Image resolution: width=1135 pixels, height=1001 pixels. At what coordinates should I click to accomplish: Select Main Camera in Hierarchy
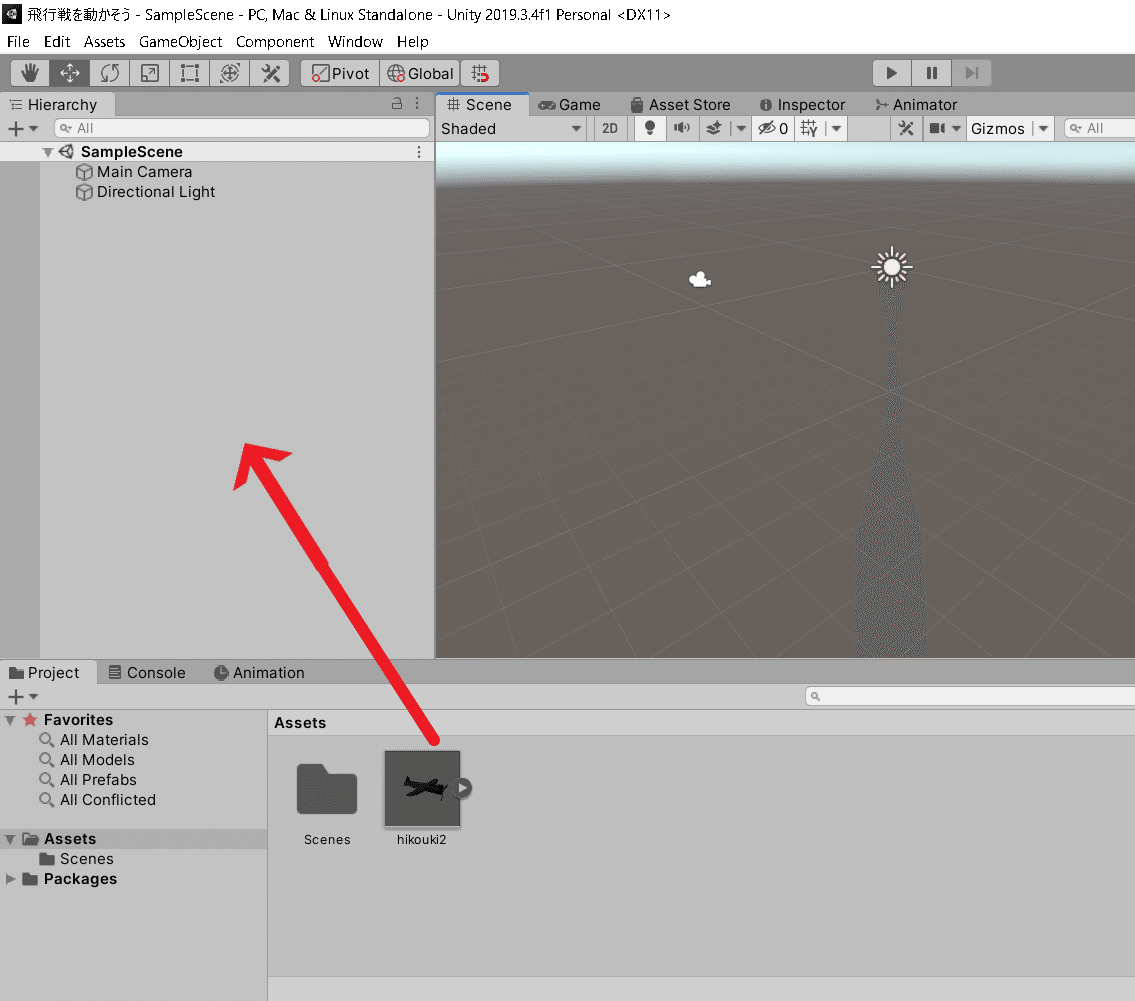coord(144,172)
